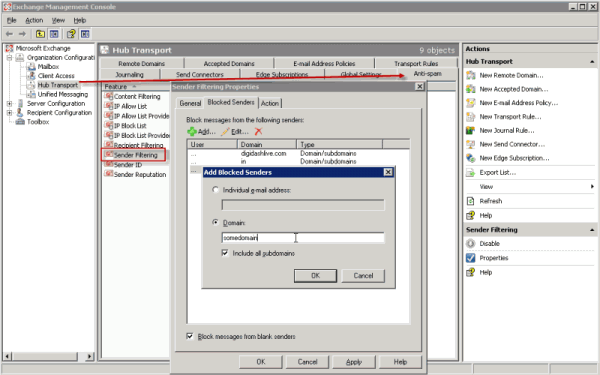Expand Server Configuration tree node
Screen dimensions: 600x375
[10, 104]
